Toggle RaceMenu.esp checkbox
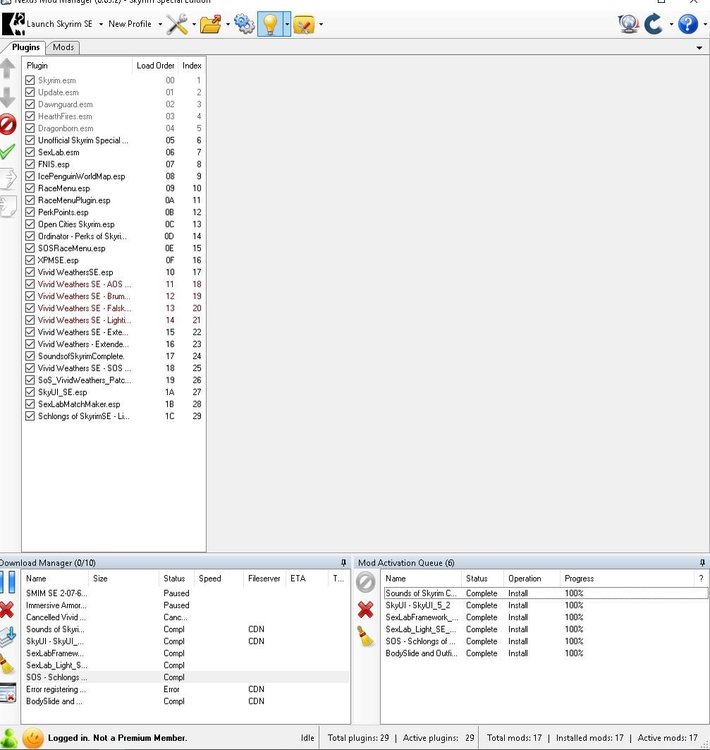The image size is (710, 750). click(x=30, y=188)
